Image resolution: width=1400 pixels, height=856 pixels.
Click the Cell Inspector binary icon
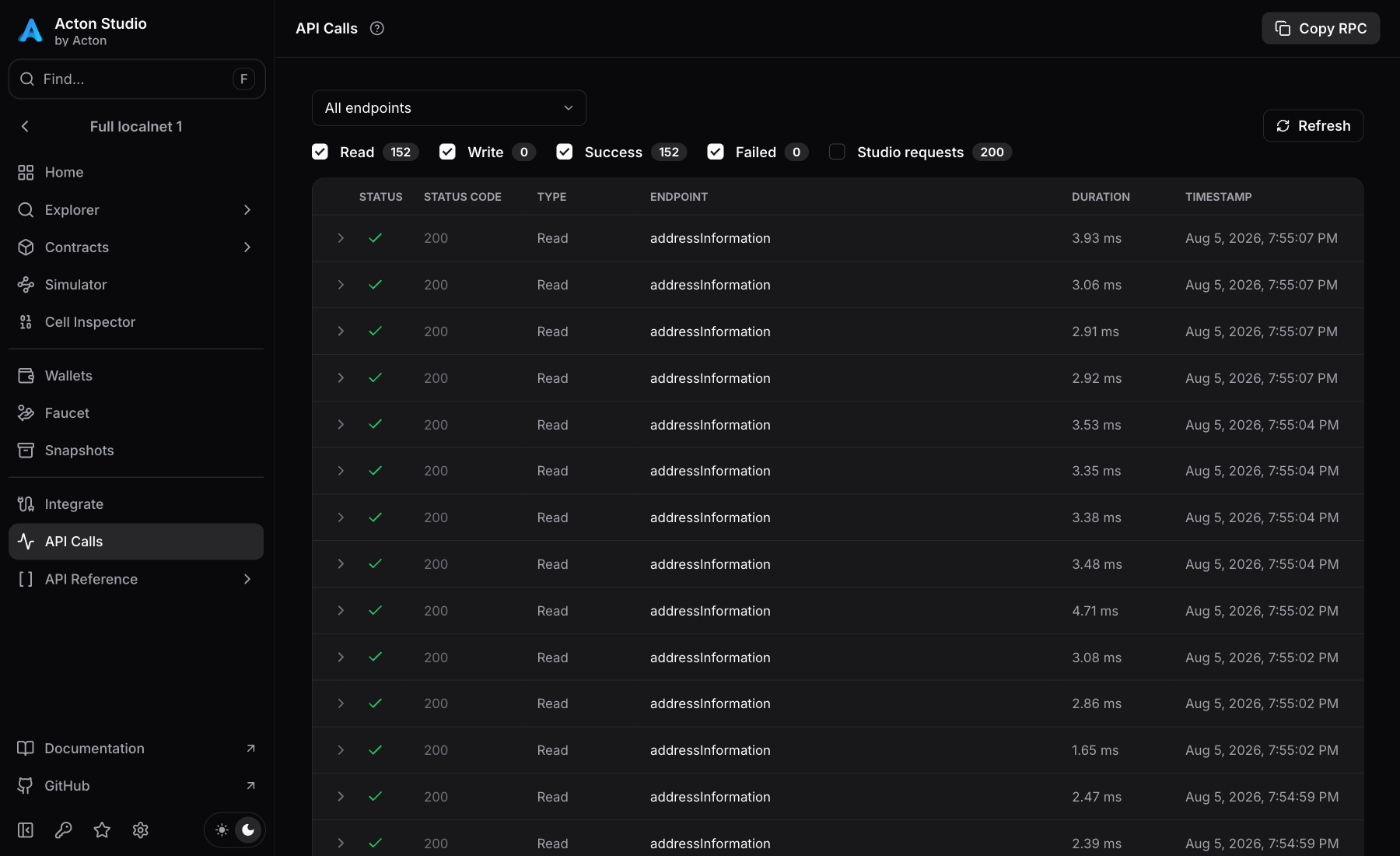coord(26,322)
